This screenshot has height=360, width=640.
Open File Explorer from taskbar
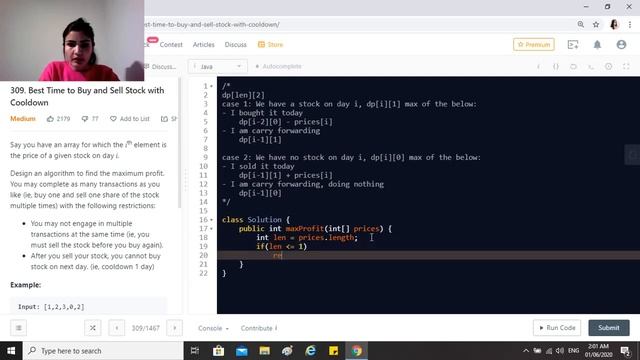click(x=264, y=351)
